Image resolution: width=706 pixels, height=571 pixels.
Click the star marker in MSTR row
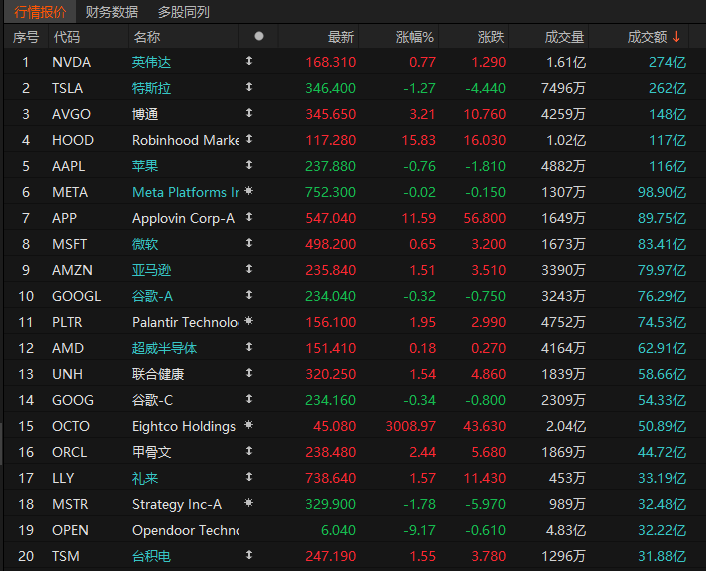coord(249,503)
